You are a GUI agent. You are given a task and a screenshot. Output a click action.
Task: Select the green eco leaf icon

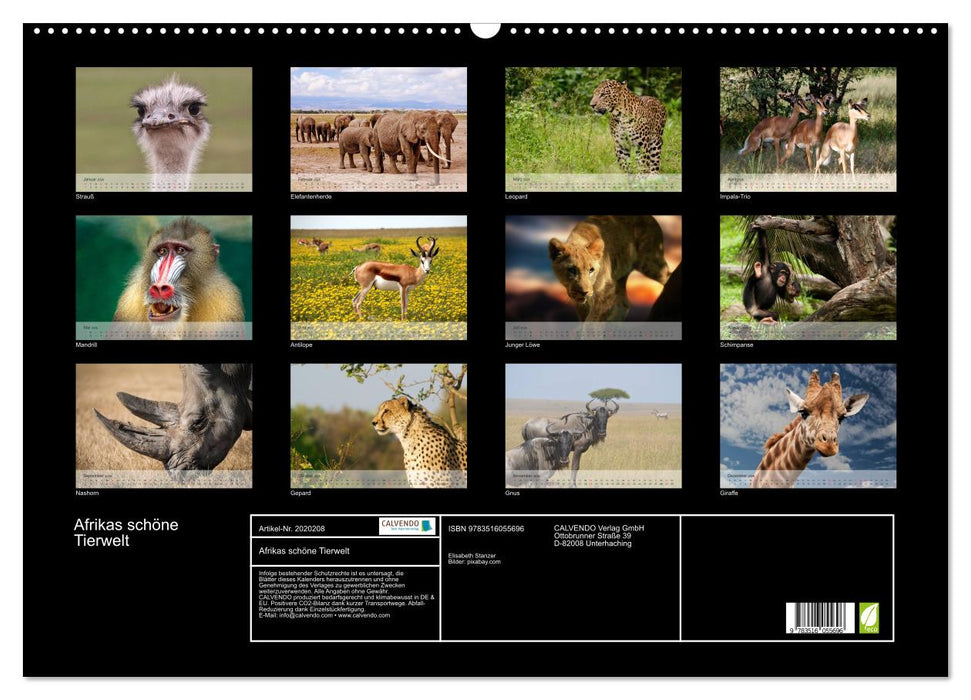tap(868, 617)
